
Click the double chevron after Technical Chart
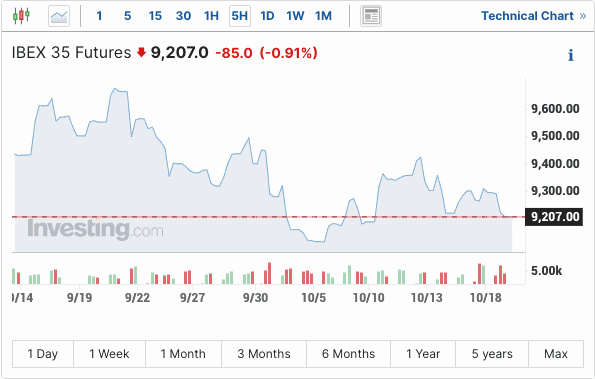(x=583, y=16)
